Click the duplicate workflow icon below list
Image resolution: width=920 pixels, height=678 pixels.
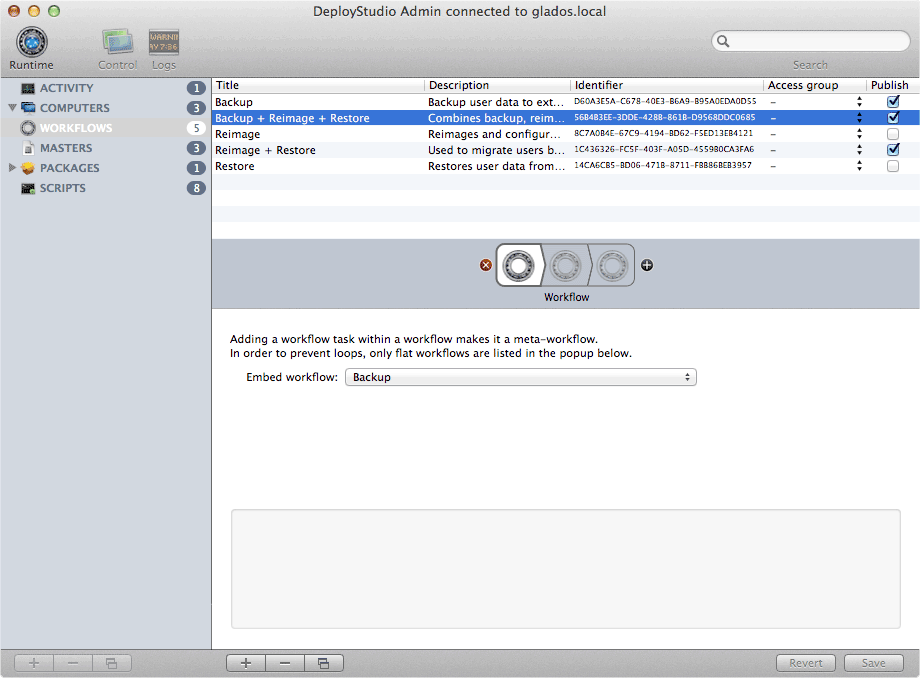pyautogui.click(x=323, y=663)
